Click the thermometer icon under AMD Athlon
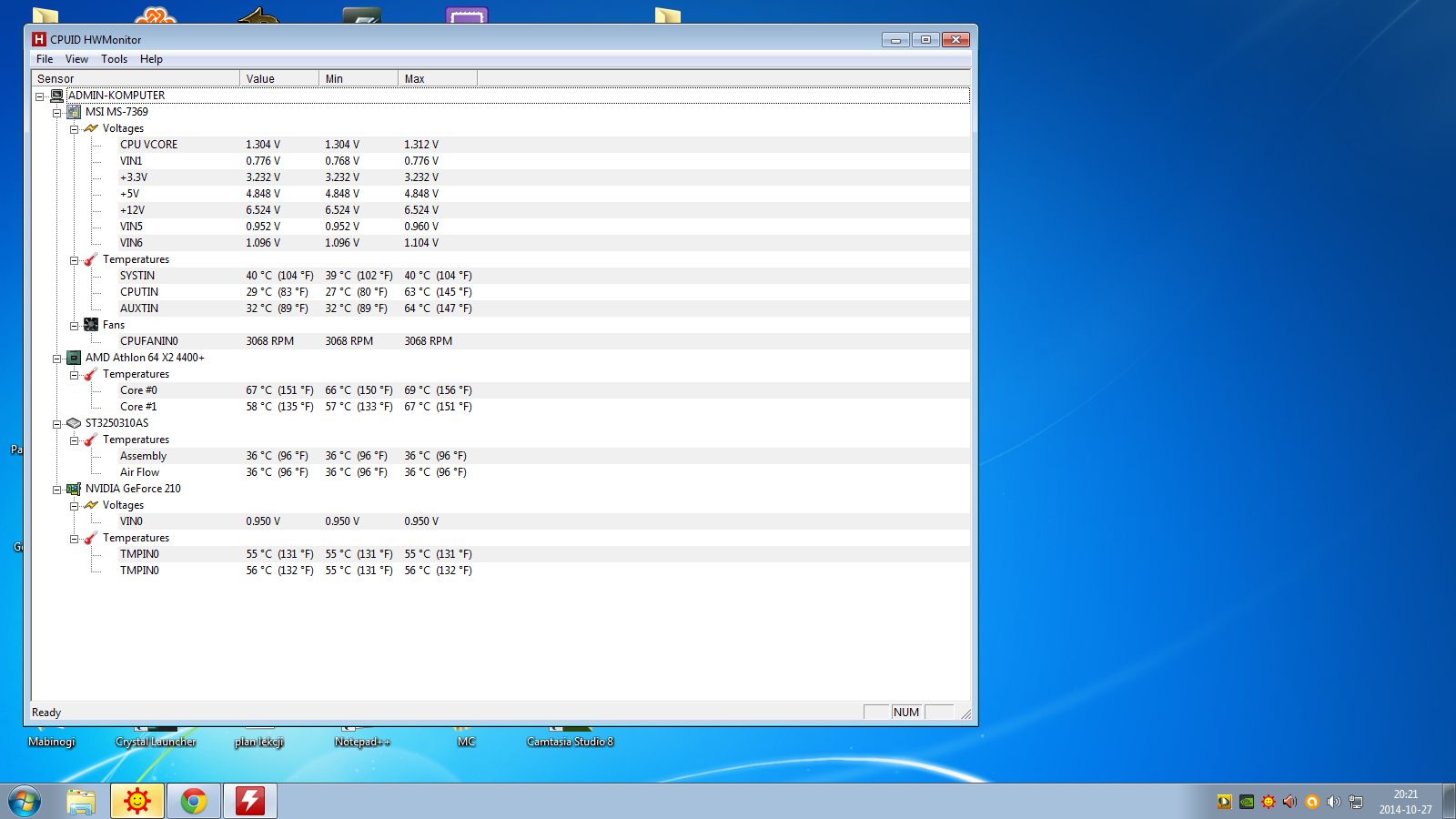This screenshot has width=1456, height=819. 91,374
